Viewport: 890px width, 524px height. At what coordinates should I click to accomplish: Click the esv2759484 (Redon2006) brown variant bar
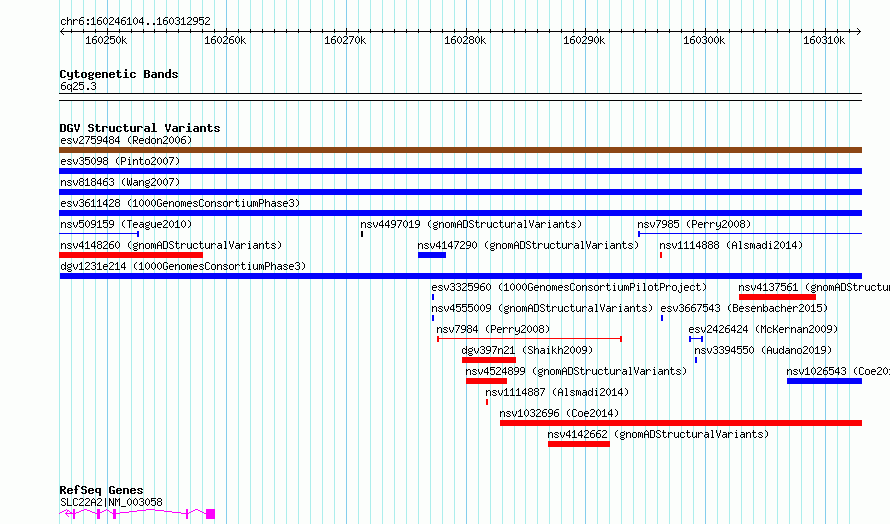tap(460, 150)
